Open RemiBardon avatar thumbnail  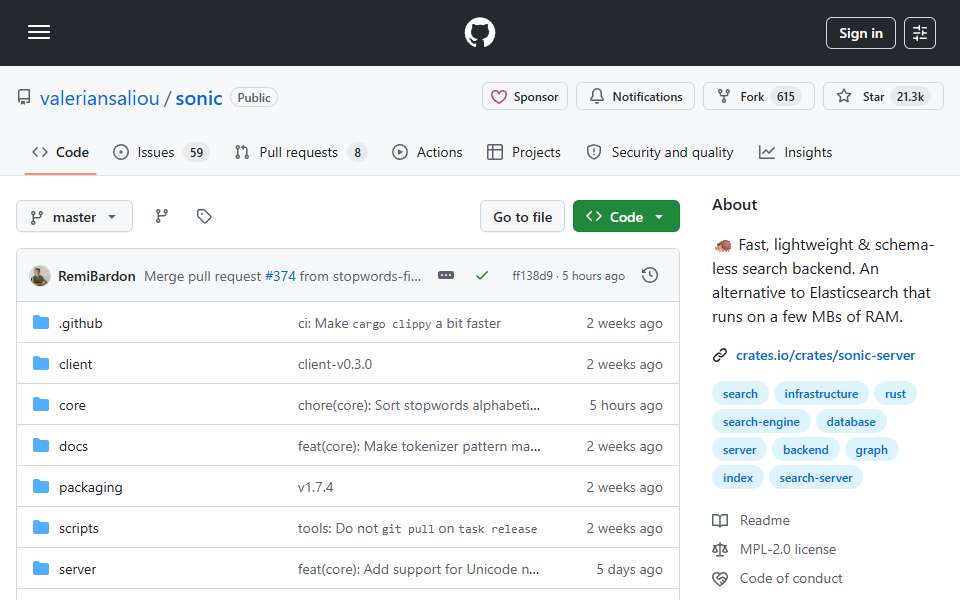pos(40,276)
